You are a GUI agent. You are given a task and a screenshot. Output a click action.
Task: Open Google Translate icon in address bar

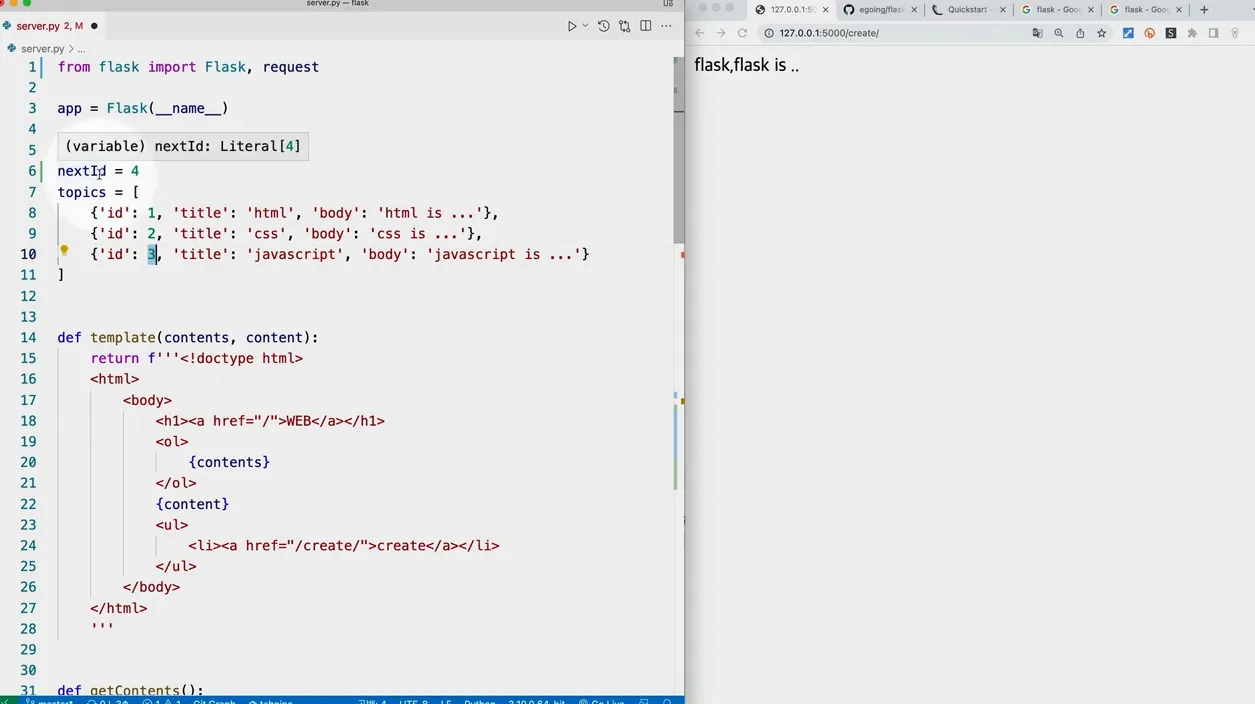pyautogui.click(x=1038, y=33)
